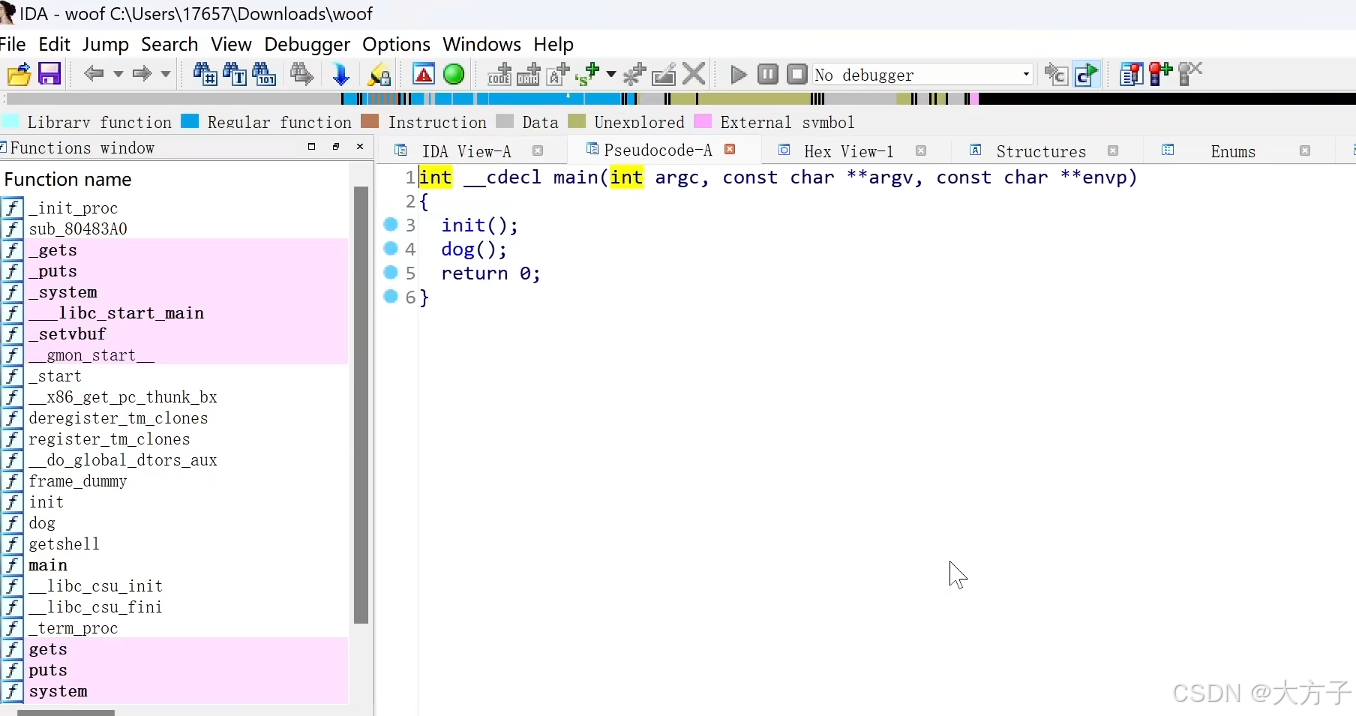Convert selection to data with the DATA icon
The width and height of the screenshot is (1356, 716).
[528, 74]
